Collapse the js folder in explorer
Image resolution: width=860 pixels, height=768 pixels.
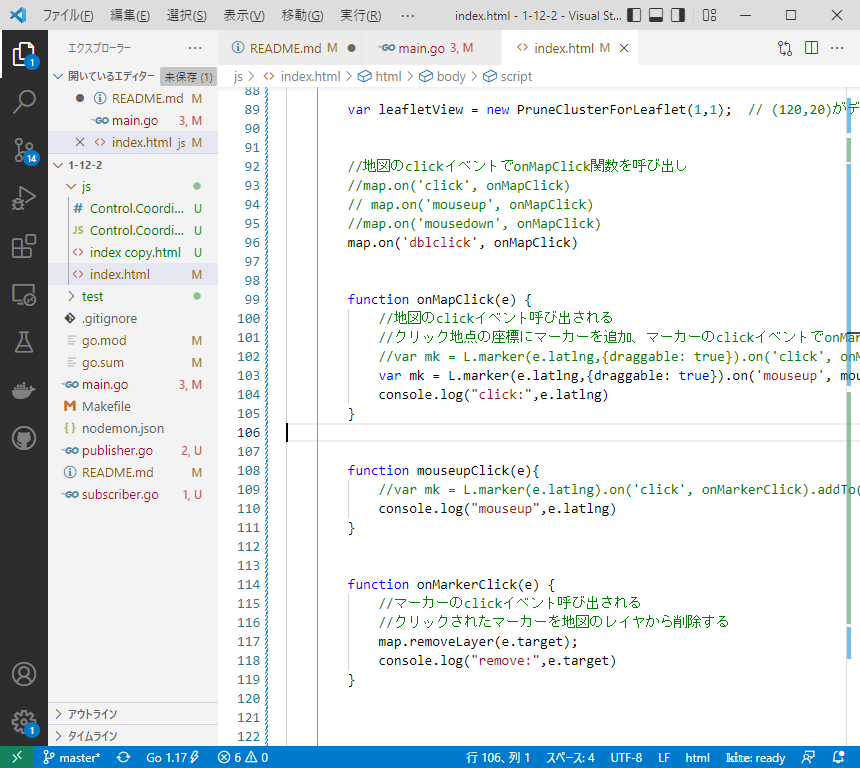(86, 186)
